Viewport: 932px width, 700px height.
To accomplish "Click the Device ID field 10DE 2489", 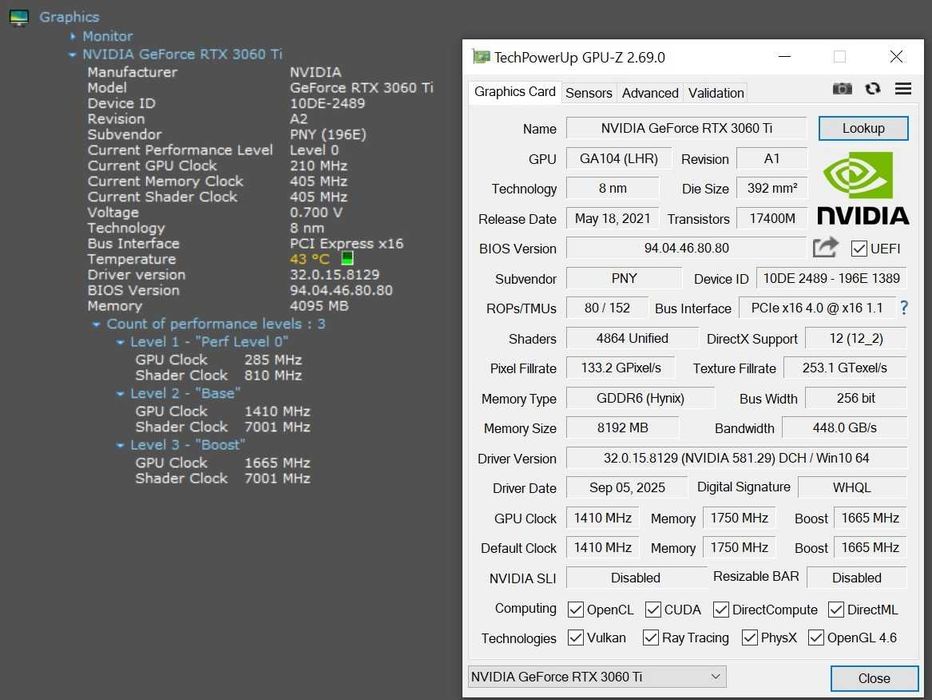I will pos(832,278).
